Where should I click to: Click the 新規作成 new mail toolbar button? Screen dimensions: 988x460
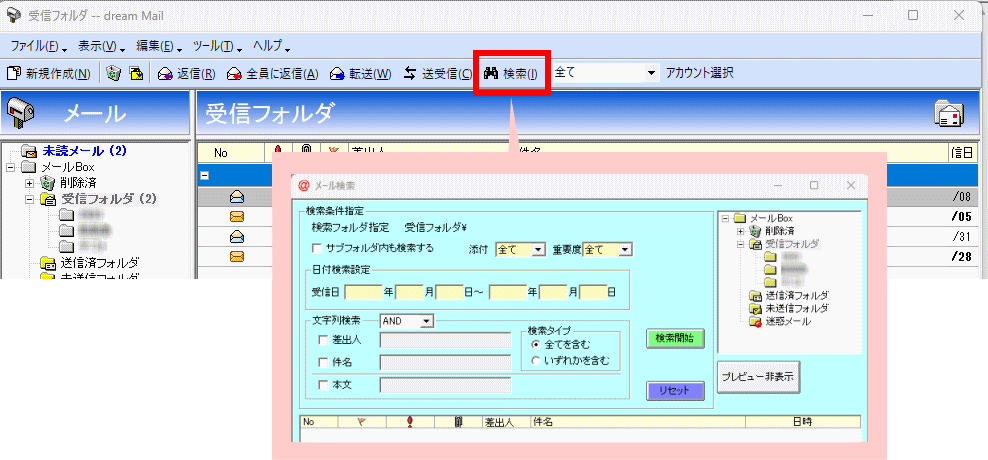coord(48,73)
